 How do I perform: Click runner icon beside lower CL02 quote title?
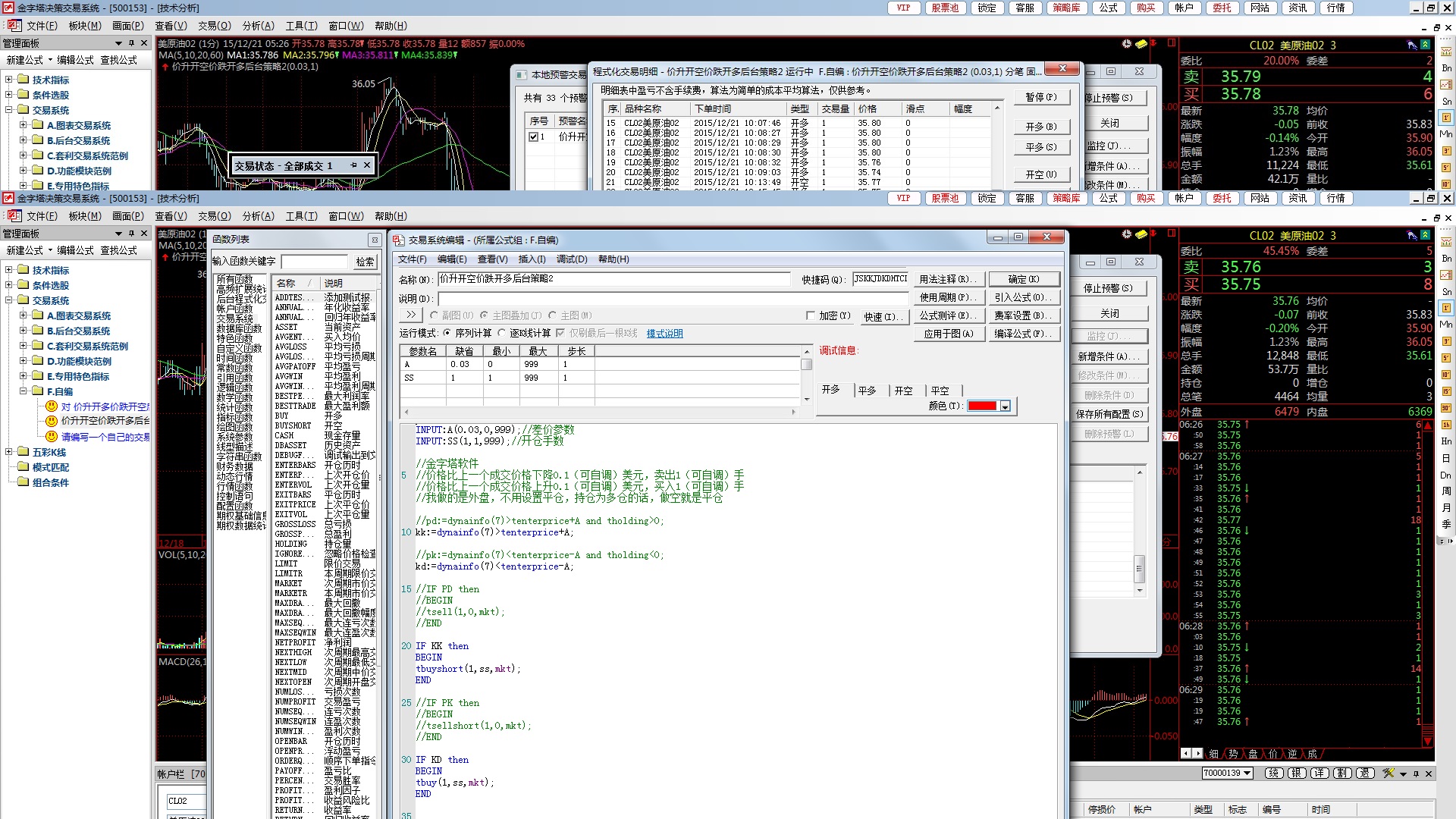coord(1411,236)
